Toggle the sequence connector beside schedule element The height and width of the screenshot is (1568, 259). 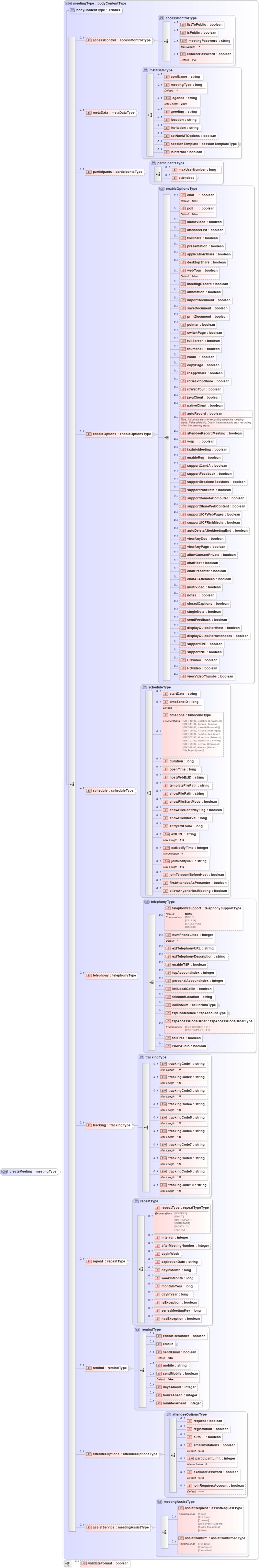(149, 793)
